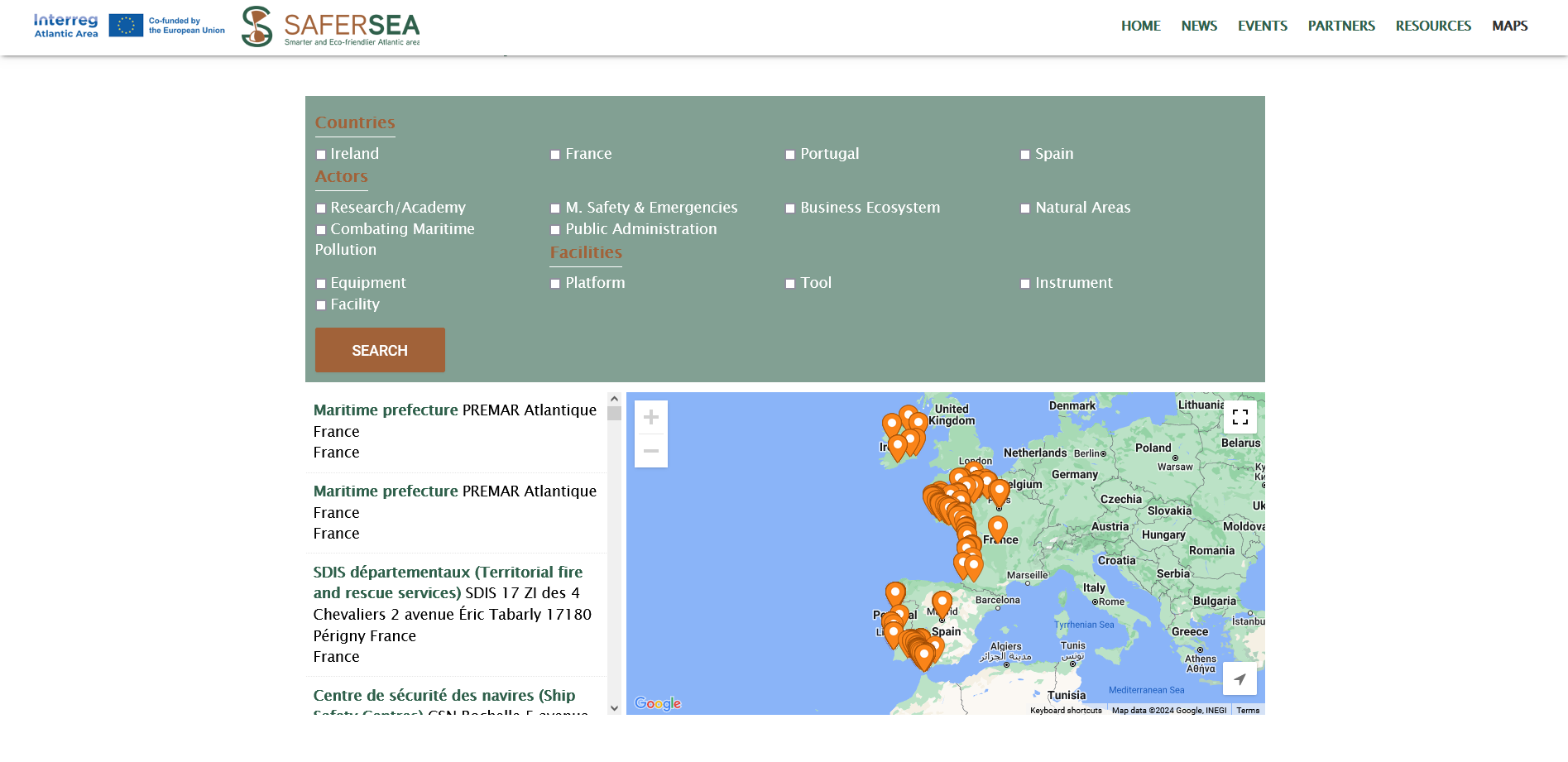Select Combating Maritime Pollution checkbox
1568x762 pixels.
point(321,230)
